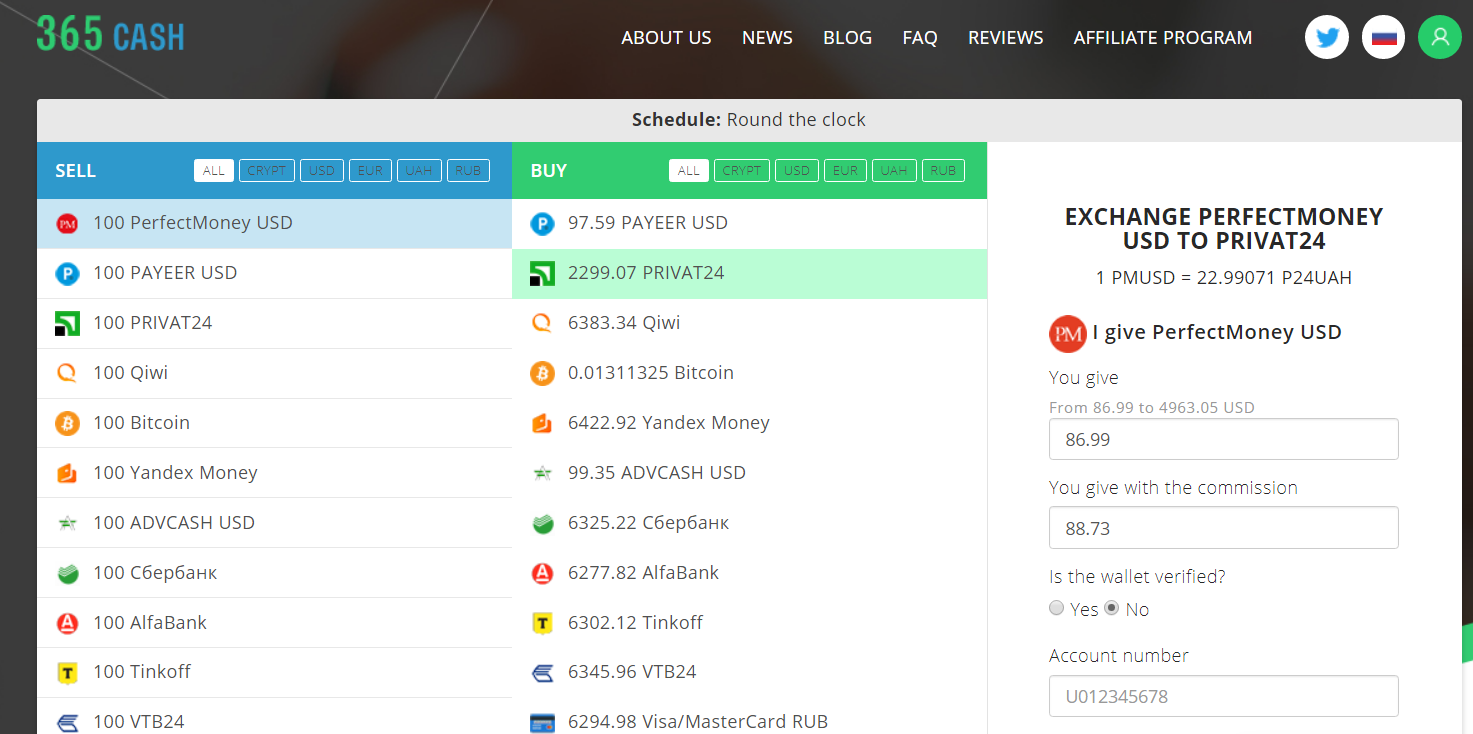
Task: Select PerfectMoney USD icon in Sell list
Action: pyautogui.click(x=67, y=223)
